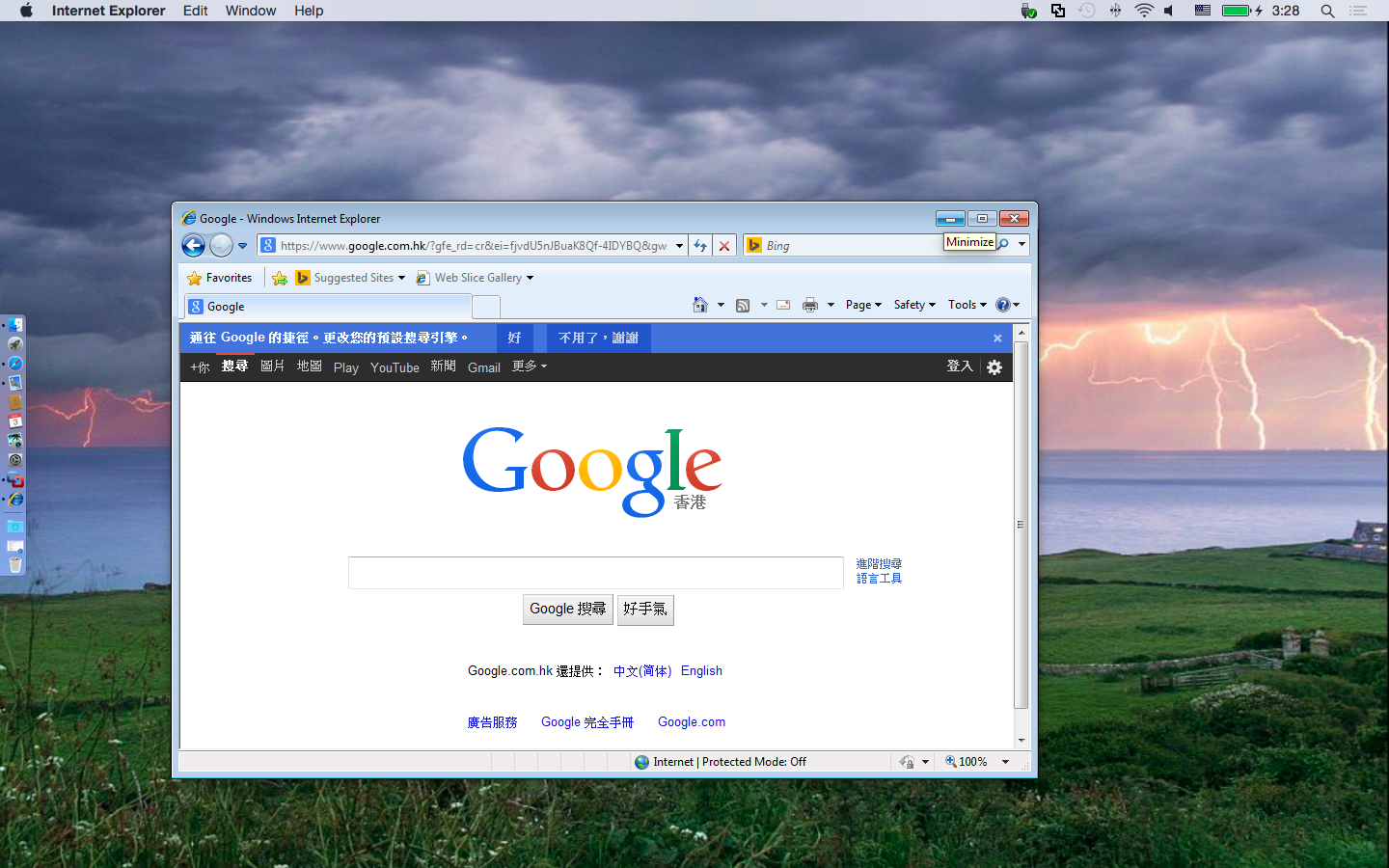
Task: Expand the Web Slice Gallery dropdown
Action: pos(530,278)
